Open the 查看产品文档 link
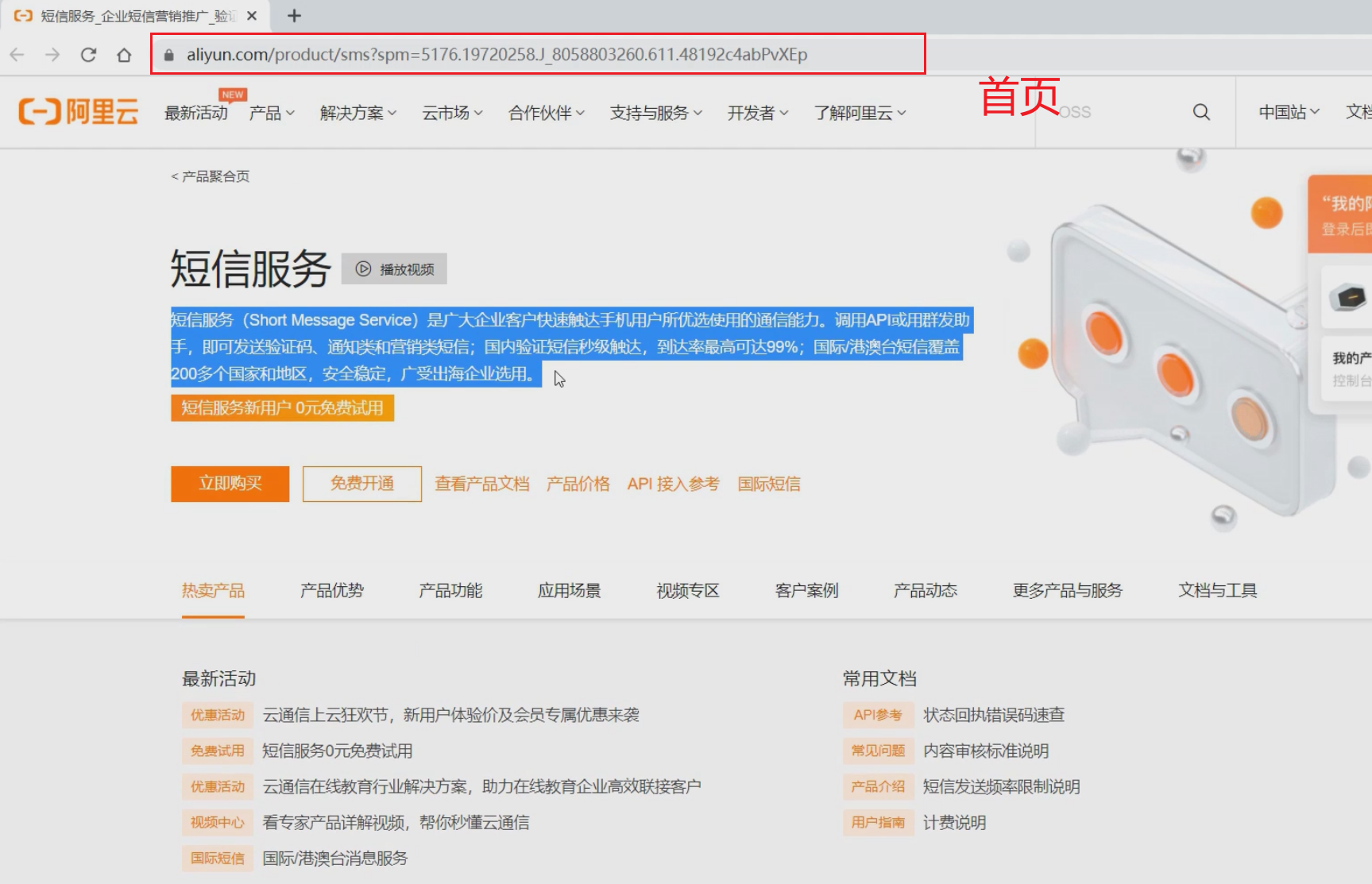This screenshot has height=884, width=1372. click(482, 484)
